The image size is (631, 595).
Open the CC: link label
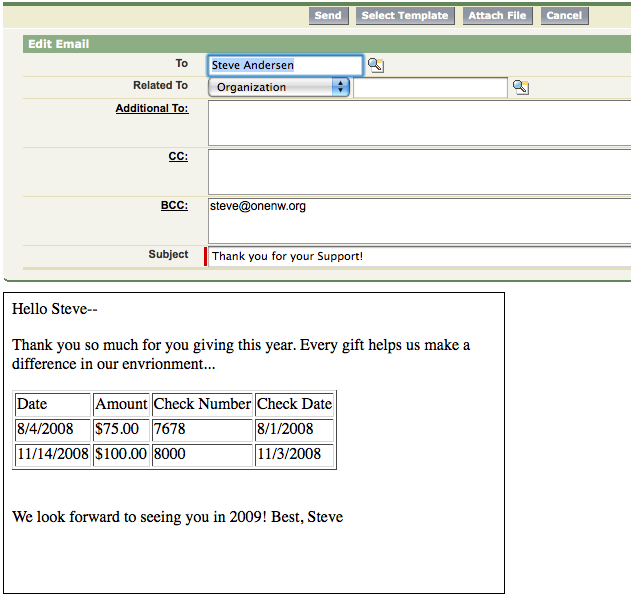pos(178,156)
